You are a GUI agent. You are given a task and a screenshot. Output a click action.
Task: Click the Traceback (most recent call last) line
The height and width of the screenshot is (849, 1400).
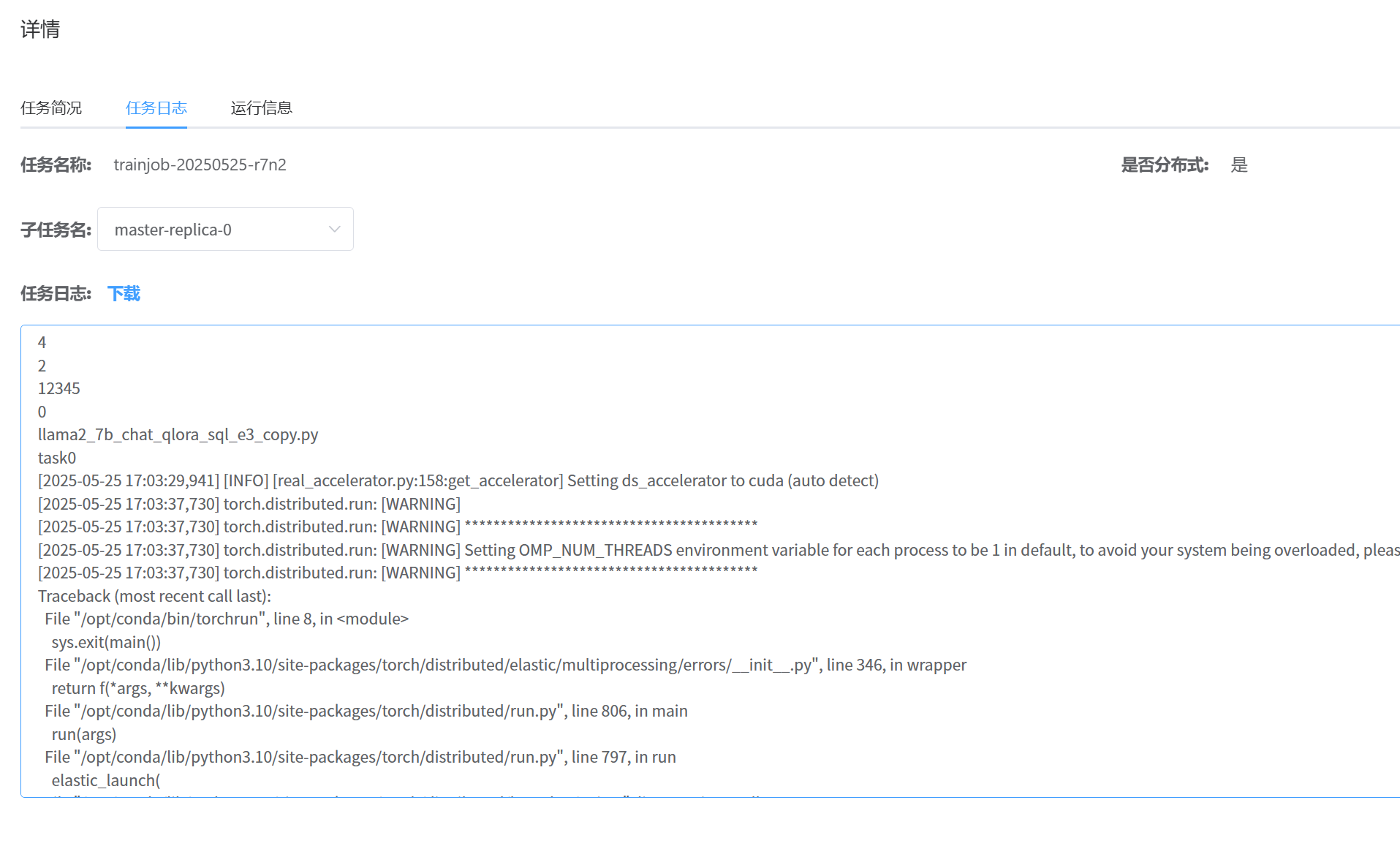pyautogui.click(x=154, y=597)
